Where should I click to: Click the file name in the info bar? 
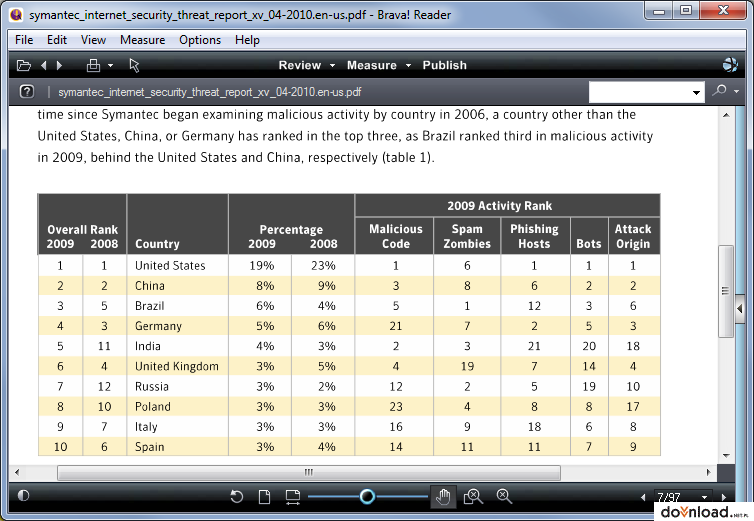[x=210, y=92]
